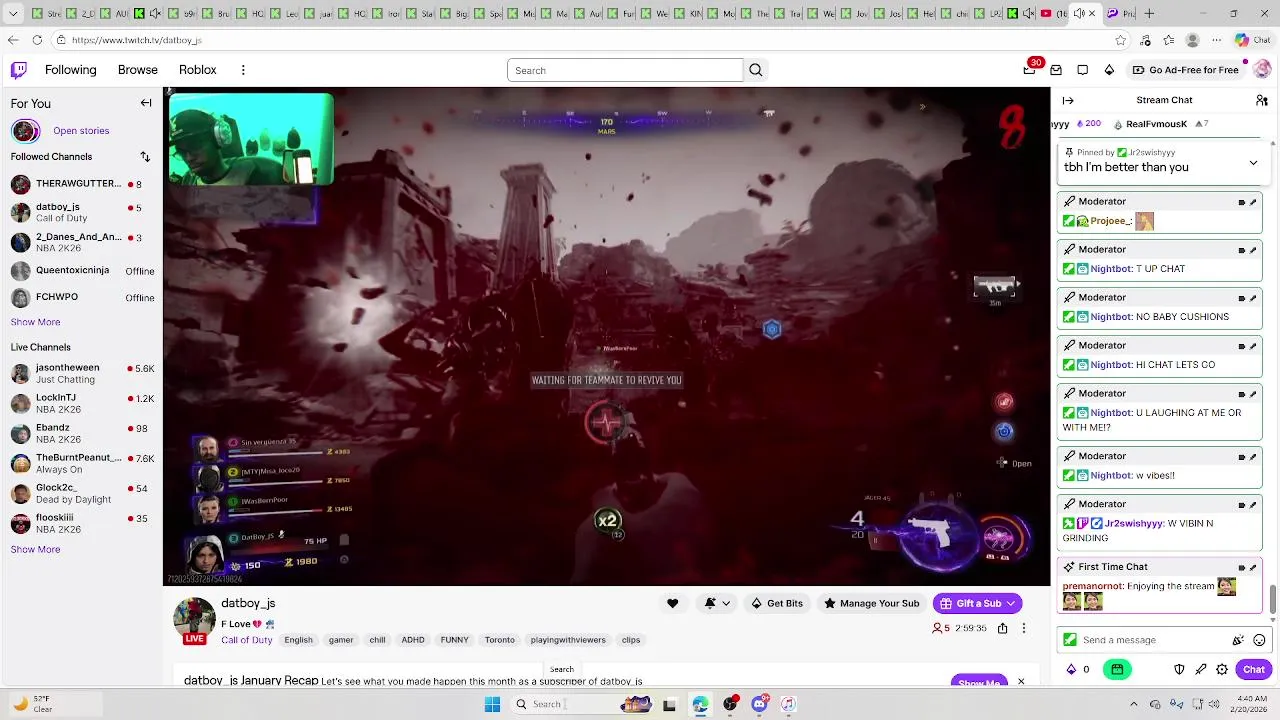Image resolution: width=1280 pixels, height=720 pixels.
Task: Go to the Browse tab
Action: click(x=138, y=70)
